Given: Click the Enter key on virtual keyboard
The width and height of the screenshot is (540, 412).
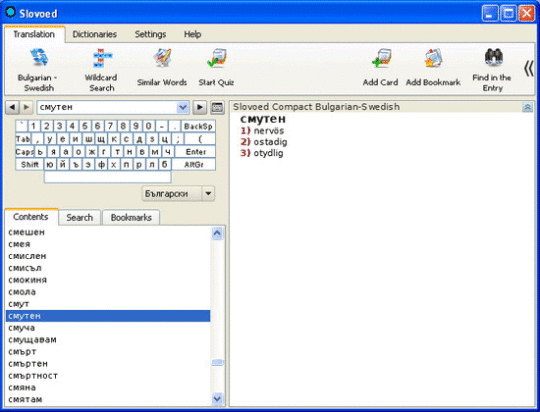Looking at the screenshot, I should coord(196,152).
